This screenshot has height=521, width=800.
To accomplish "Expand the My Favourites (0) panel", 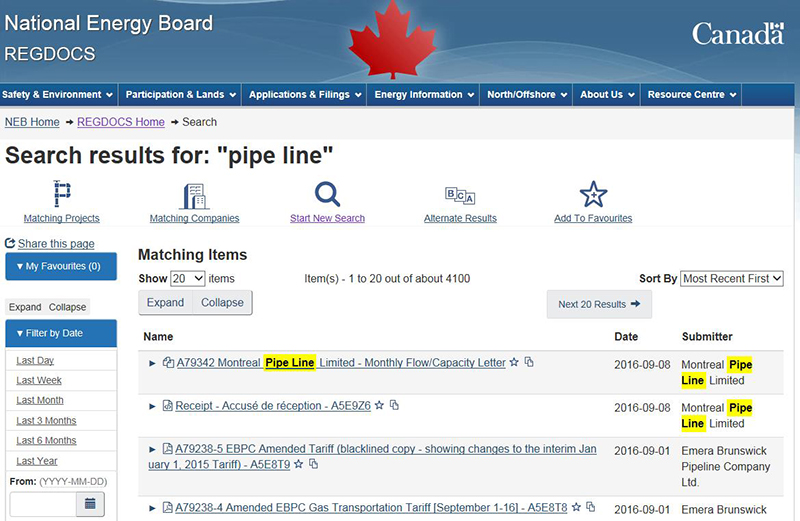I will (x=61, y=266).
